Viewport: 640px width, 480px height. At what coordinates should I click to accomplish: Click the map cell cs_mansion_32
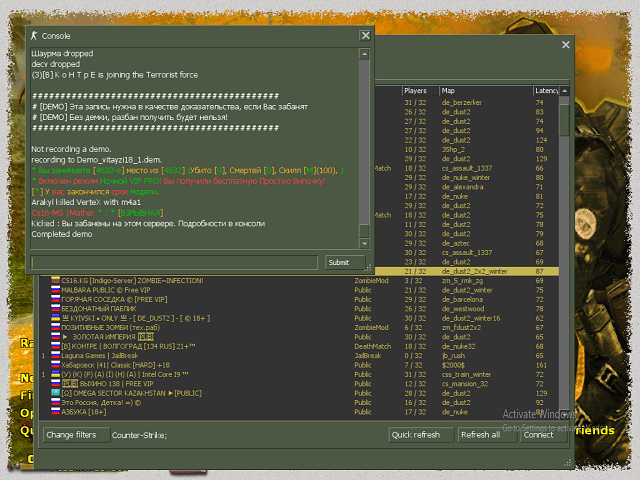pyautogui.click(x=464, y=384)
